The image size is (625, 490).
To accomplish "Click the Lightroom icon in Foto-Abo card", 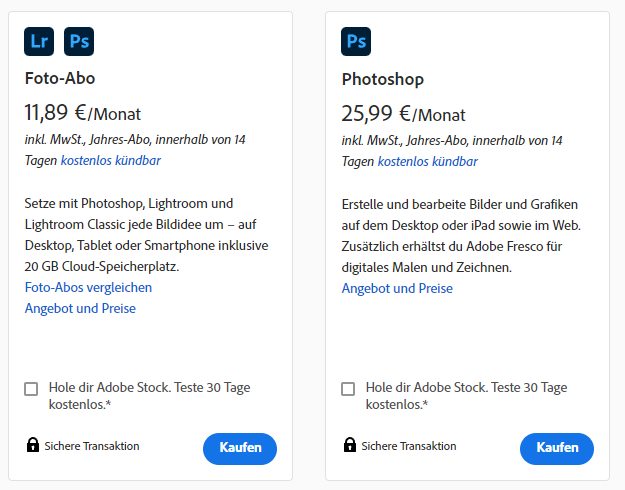I will 39,42.
